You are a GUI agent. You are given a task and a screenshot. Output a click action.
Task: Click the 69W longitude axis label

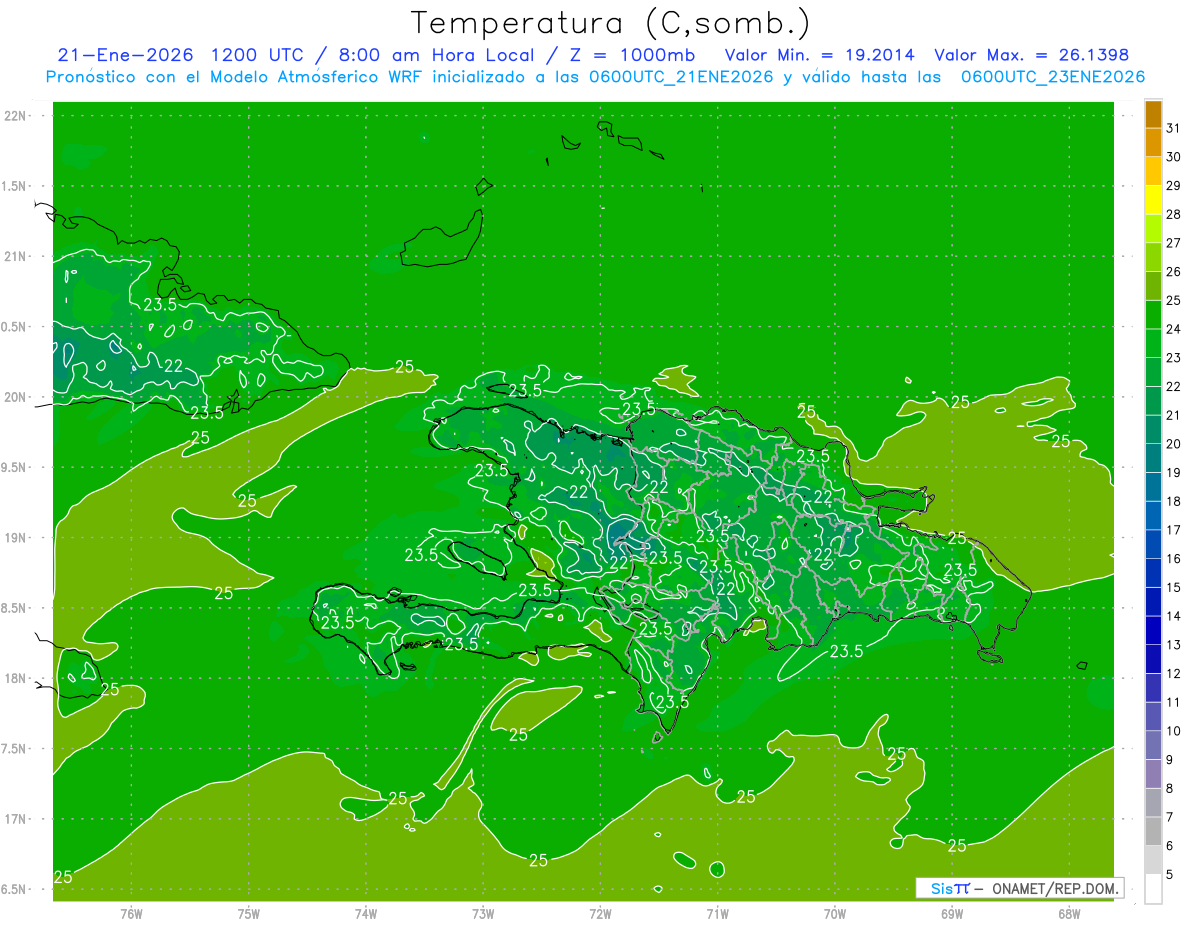click(952, 914)
